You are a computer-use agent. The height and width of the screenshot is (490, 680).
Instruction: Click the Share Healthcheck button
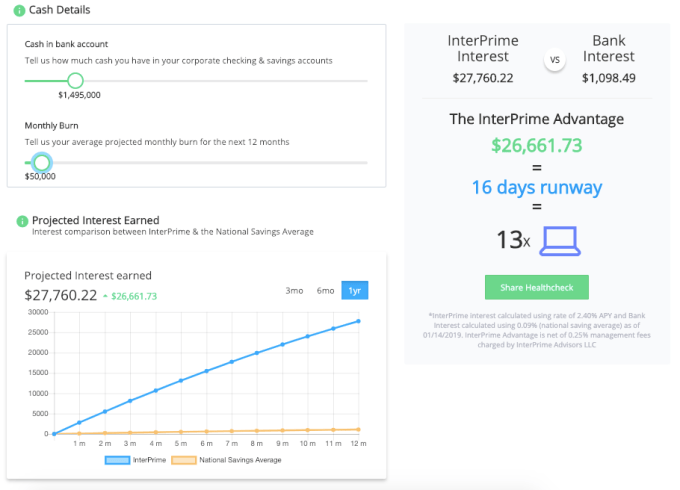(537, 287)
